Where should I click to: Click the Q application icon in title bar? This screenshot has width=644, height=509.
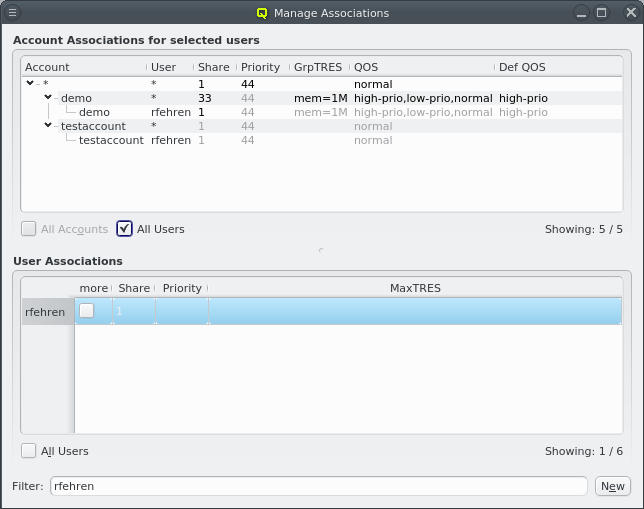(262, 13)
